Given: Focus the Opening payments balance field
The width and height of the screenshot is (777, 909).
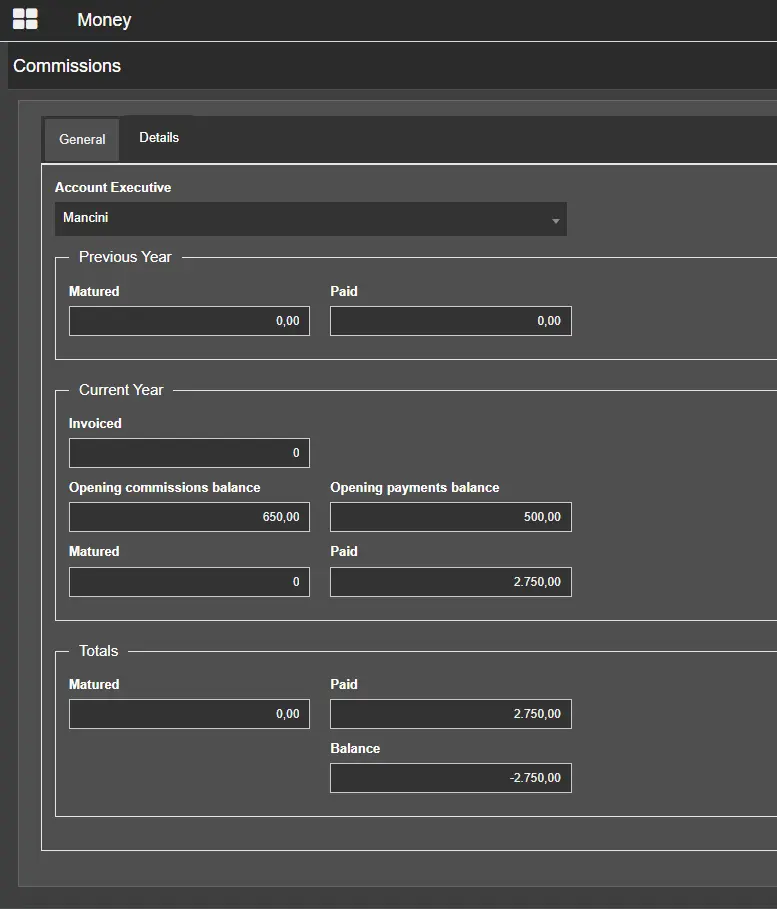Looking at the screenshot, I should point(450,517).
